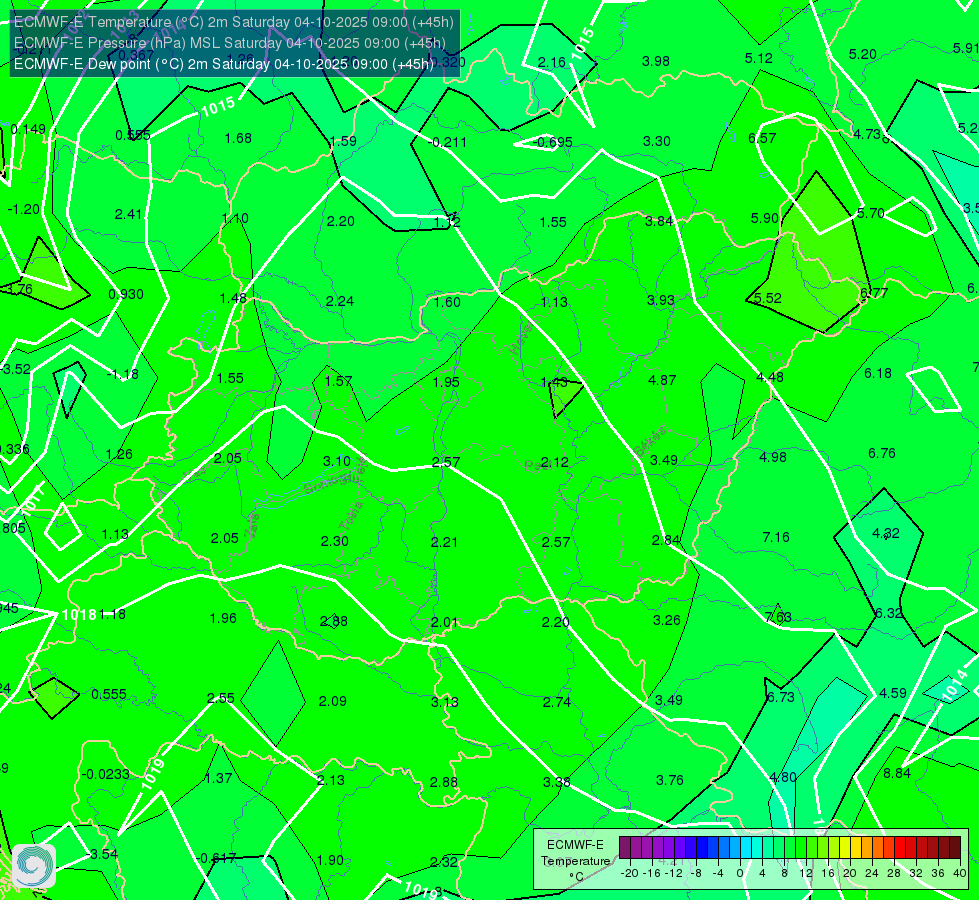Click the 6.57 dew point value
The image size is (979, 900).
762,138
